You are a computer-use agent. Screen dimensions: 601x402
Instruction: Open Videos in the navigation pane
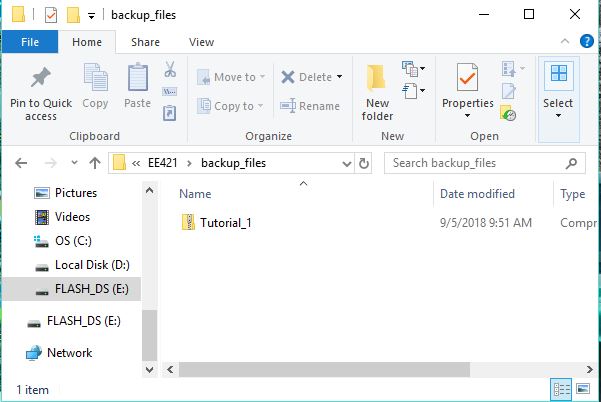[62, 217]
